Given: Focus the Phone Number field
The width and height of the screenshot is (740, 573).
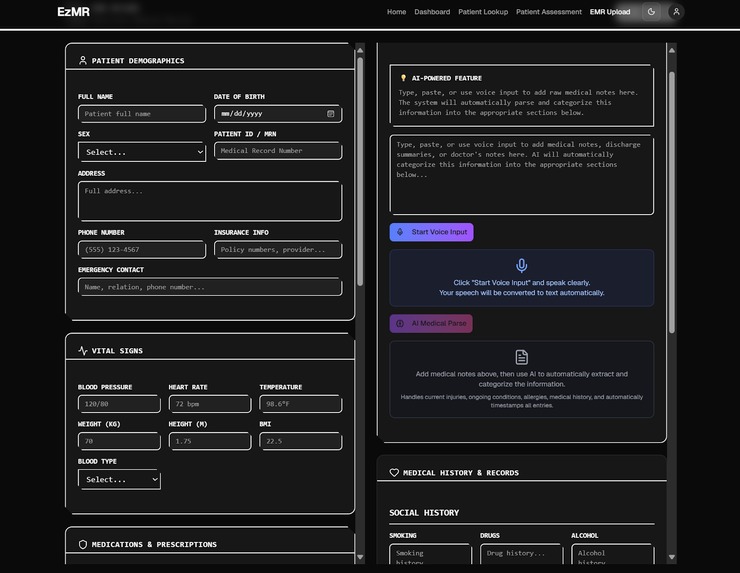Looking at the screenshot, I should coord(142,250).
